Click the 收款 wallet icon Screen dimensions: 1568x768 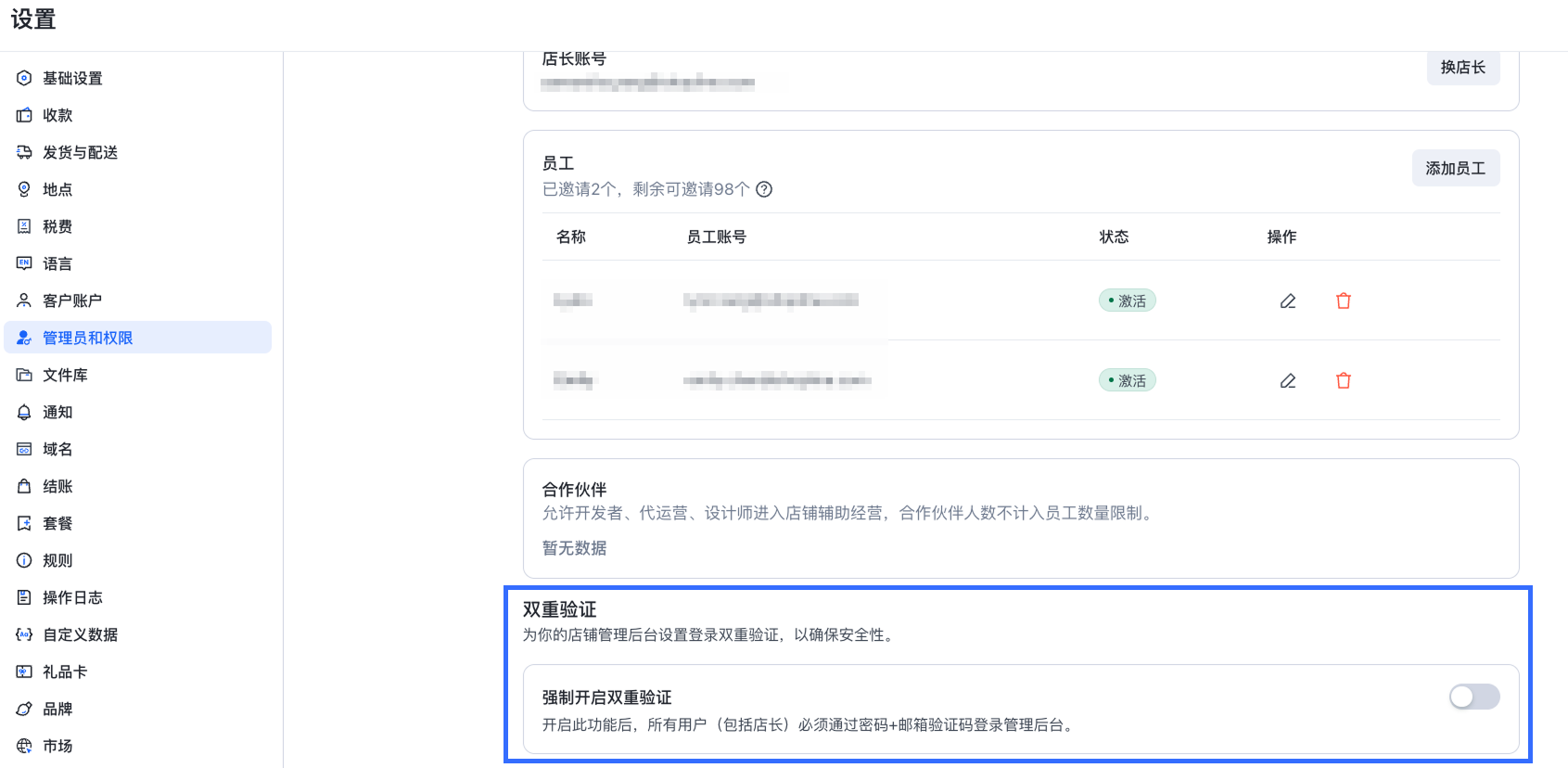(x=24, y=115)
